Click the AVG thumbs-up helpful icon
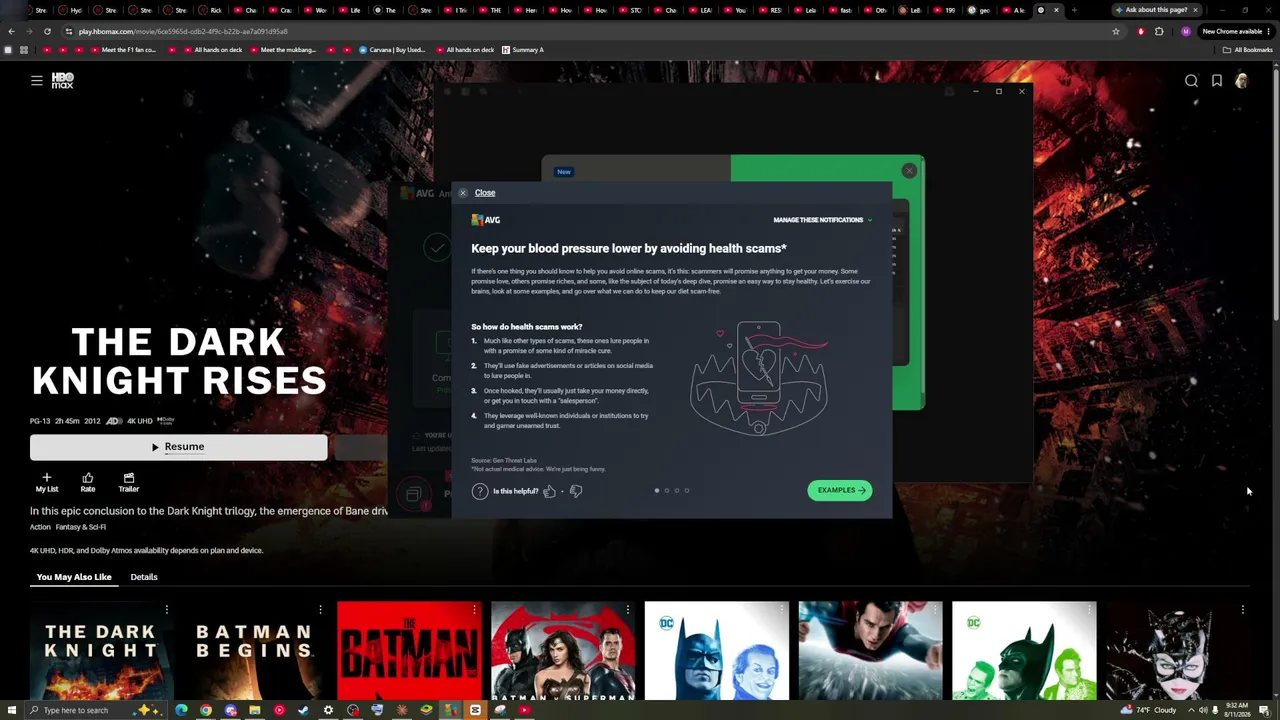 pyautogui.click(x=549, y=491)
